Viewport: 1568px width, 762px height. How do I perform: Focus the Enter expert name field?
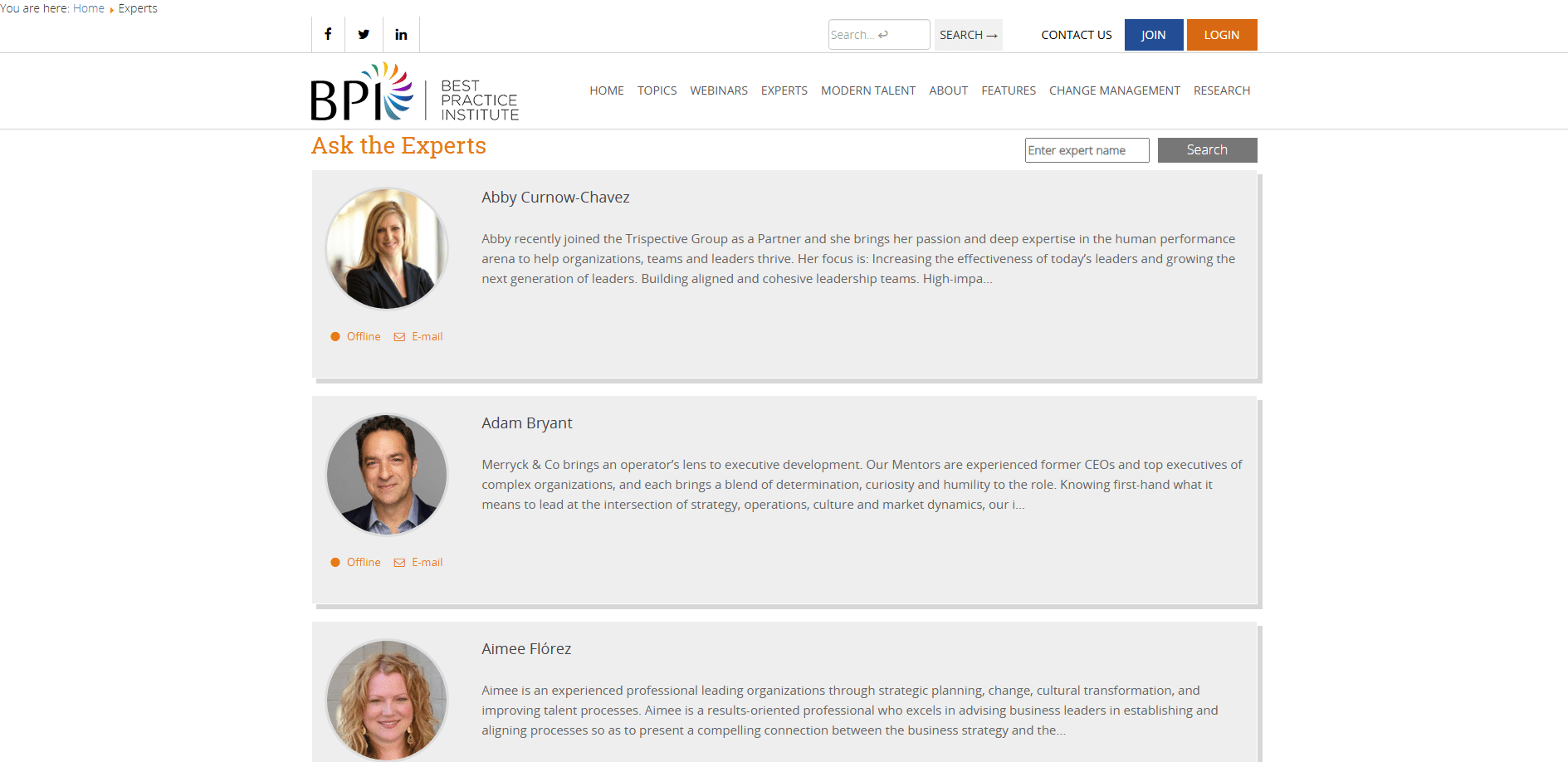pos(1086,150)
